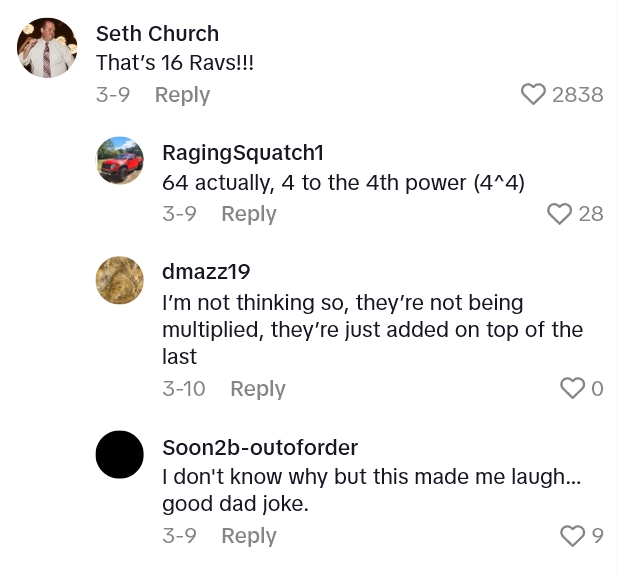The height and width of the screenshot is (577, 618).
Task: Open the Soon2b-outoforder username link
Action: pos(260,447)
